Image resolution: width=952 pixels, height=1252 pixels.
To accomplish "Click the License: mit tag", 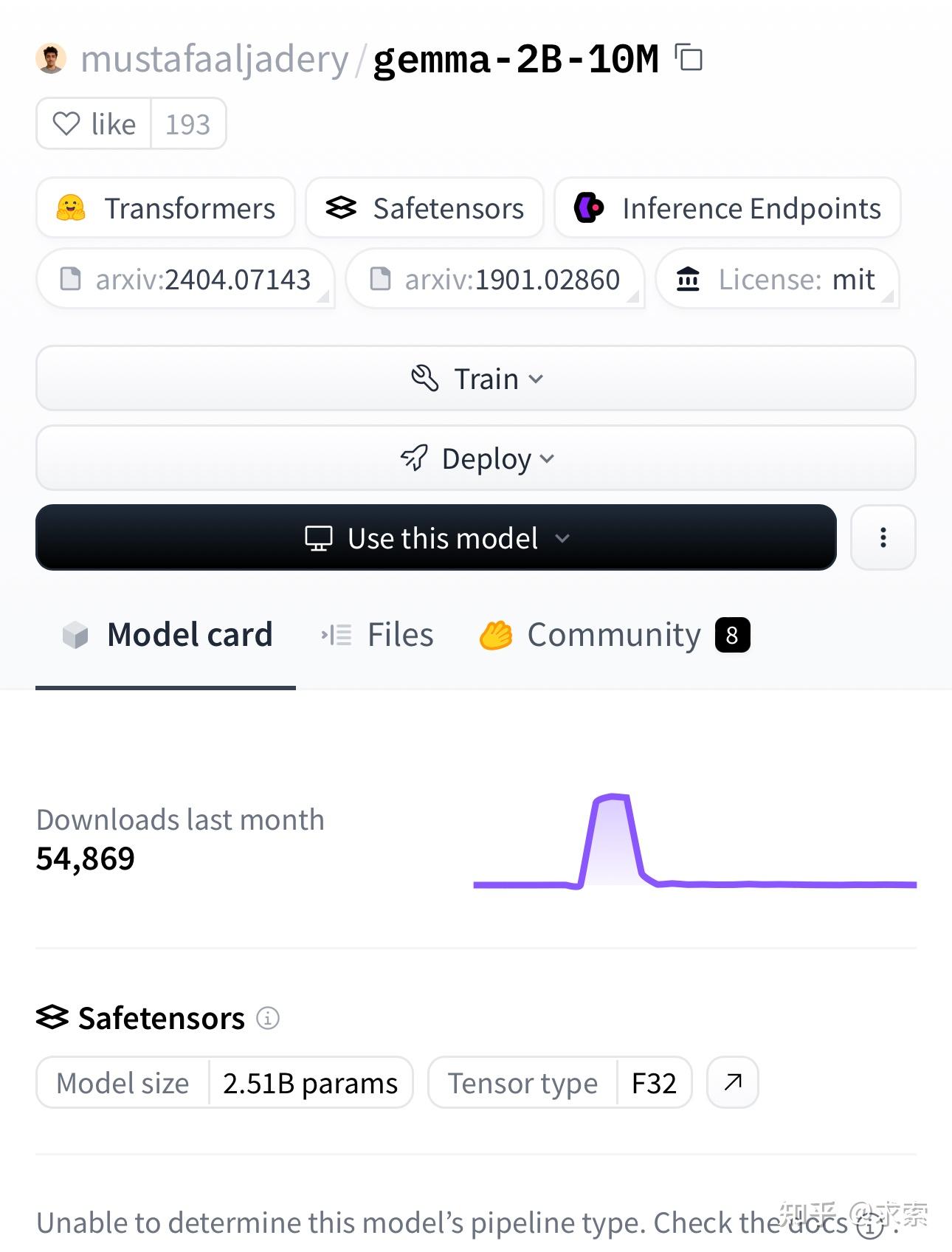I will click(x=776, y=279).
